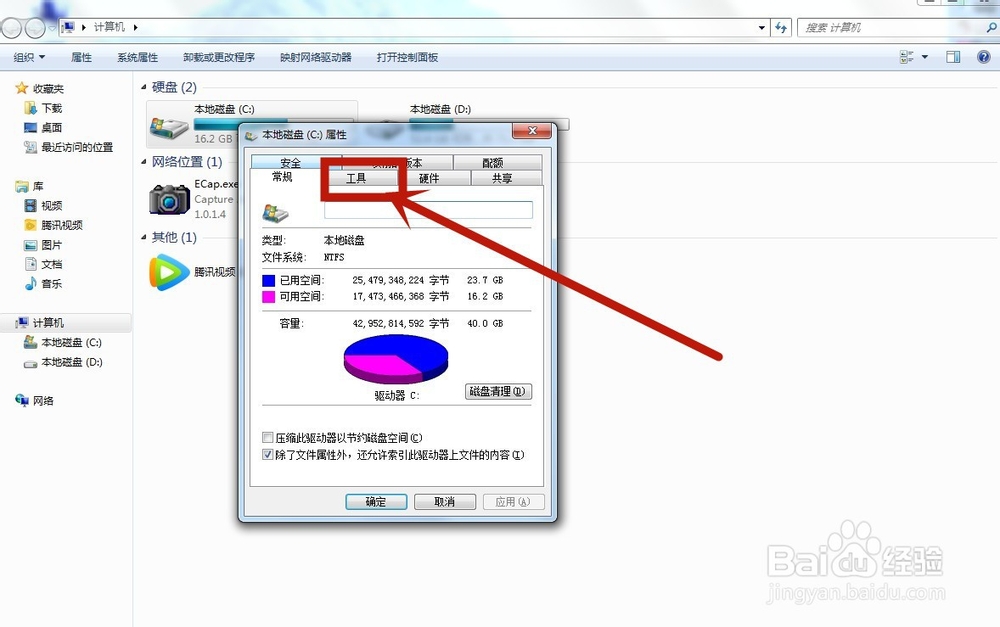Click Computer (计算机) in the address bar
Image resolution: width=1000 pixels, height=627 pixels.
coord(109,27)
